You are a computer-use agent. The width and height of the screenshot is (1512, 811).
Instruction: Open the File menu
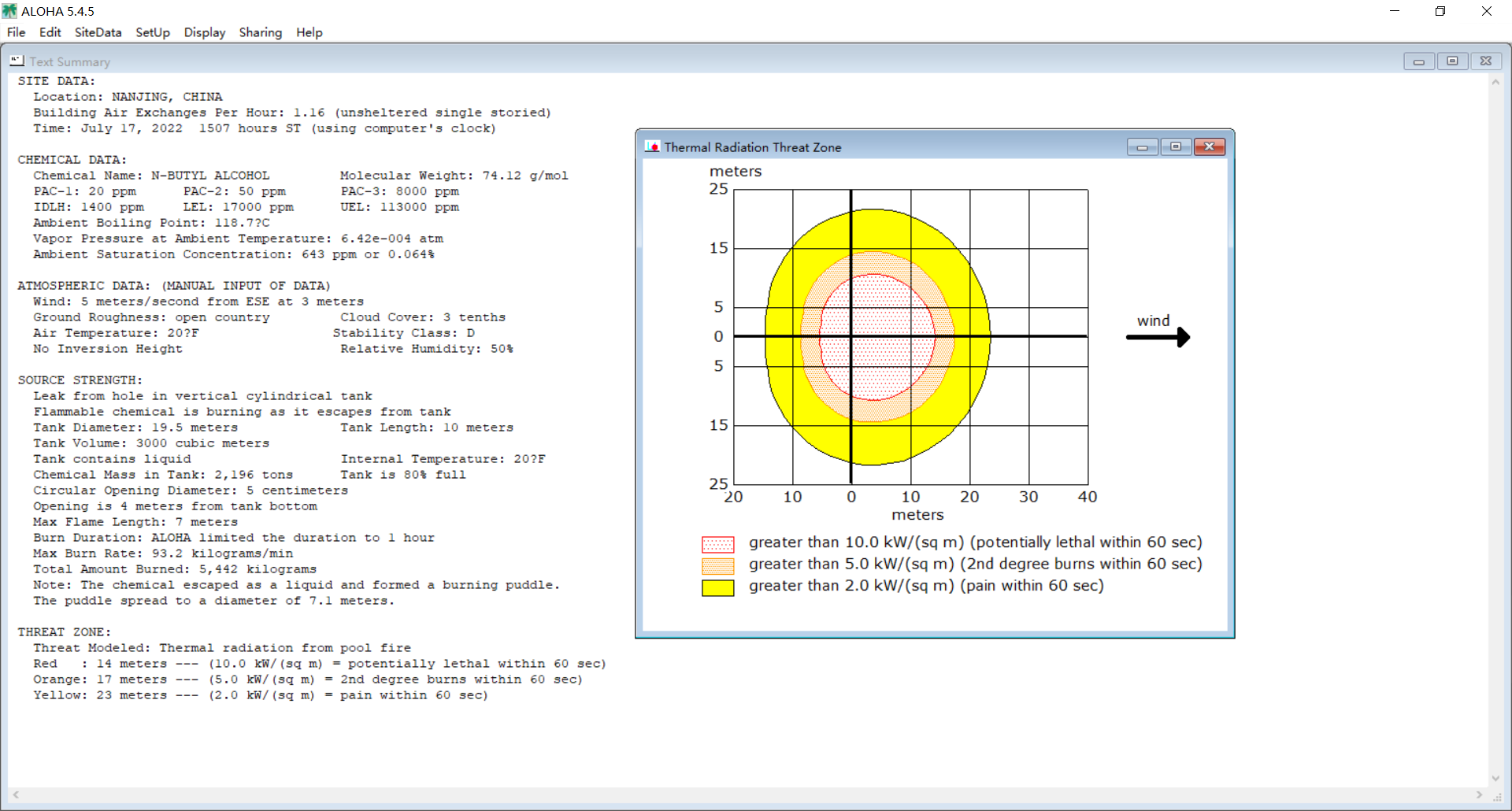(16, 32)
